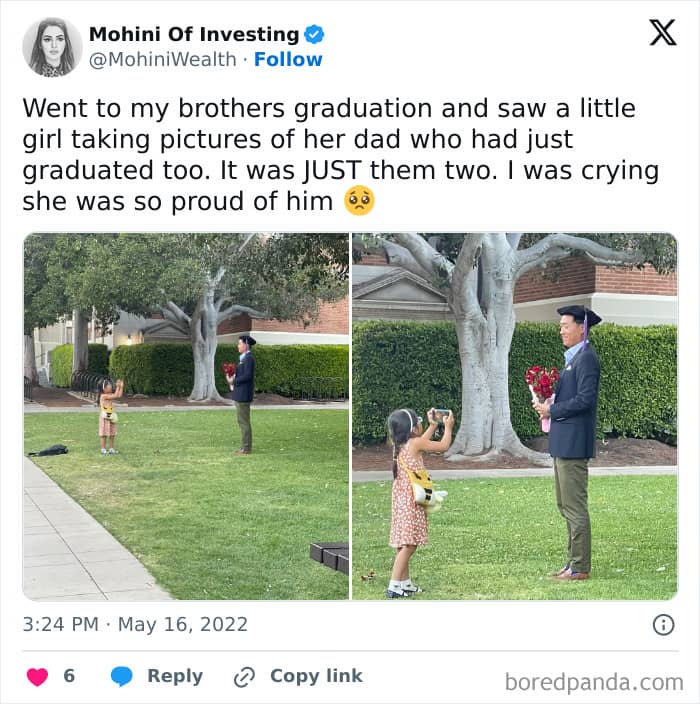Screen dimensions: 700x704
Task: Open the Mohini Of Investing display name
Action: pos(194,35)
